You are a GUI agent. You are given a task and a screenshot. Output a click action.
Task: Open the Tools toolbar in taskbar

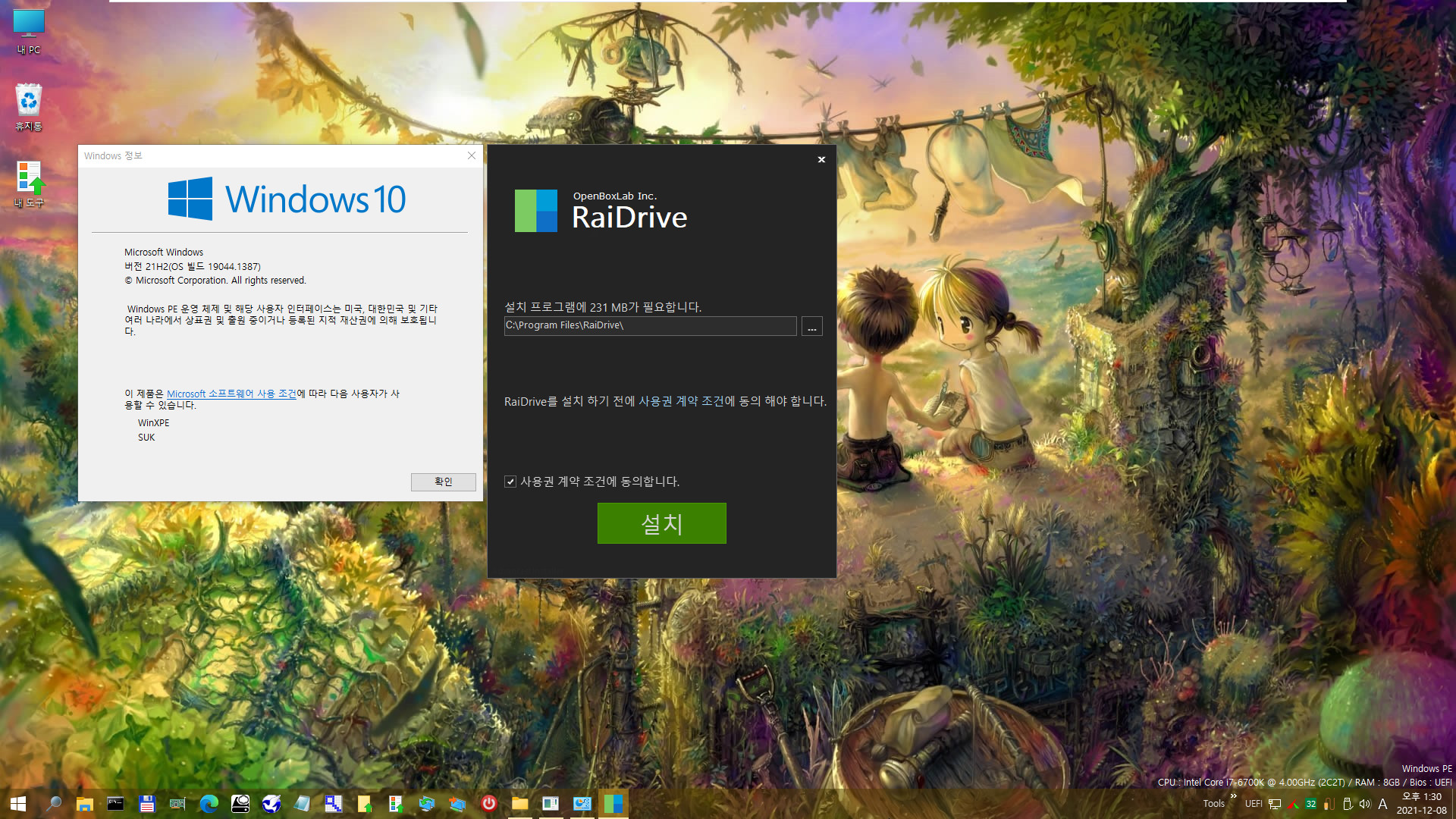[1213, 804]
